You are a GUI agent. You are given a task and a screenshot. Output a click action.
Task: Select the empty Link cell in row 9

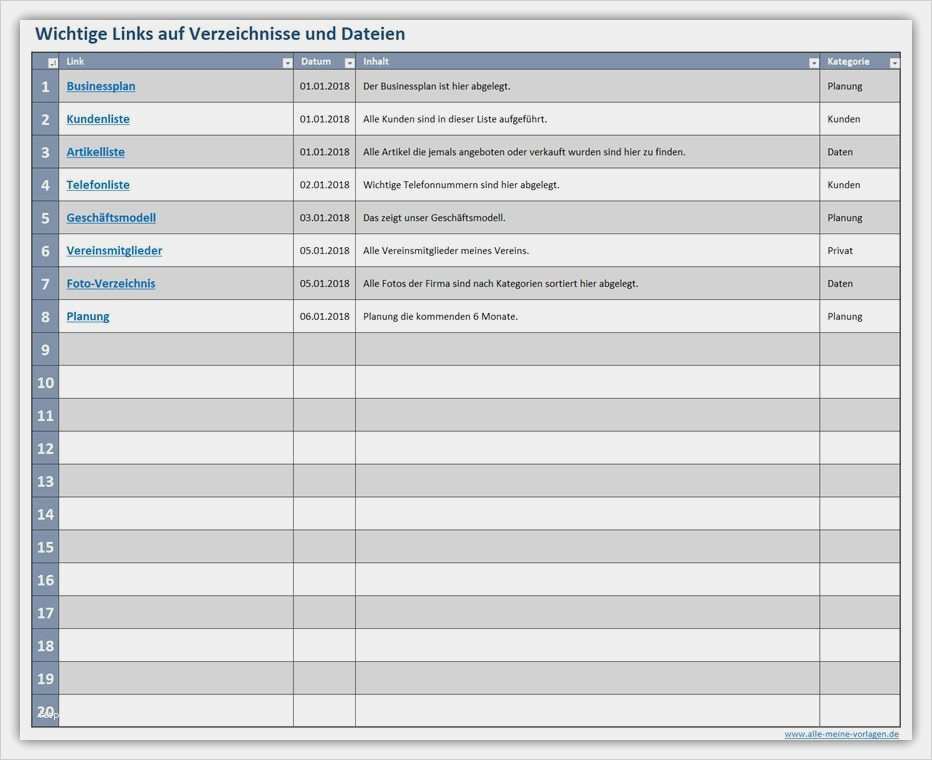point(176,349)
